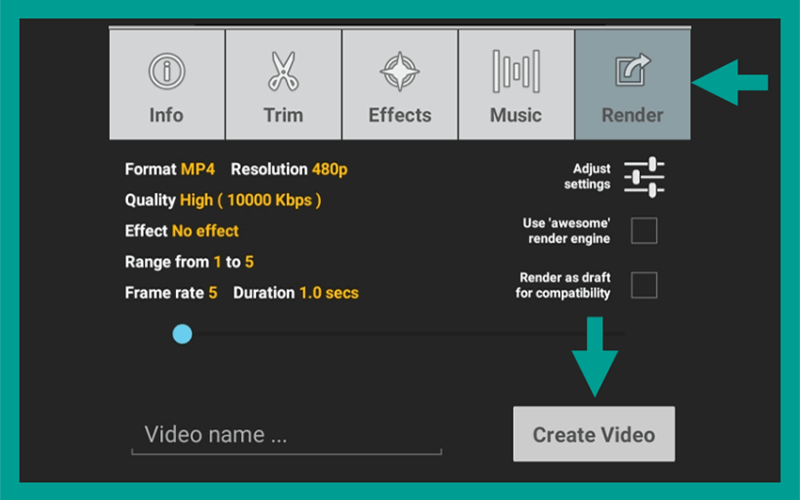Image resolution: width=800 pixels, height=500 pixels.
Task: Open the Info tab
Action: (167, 85)
